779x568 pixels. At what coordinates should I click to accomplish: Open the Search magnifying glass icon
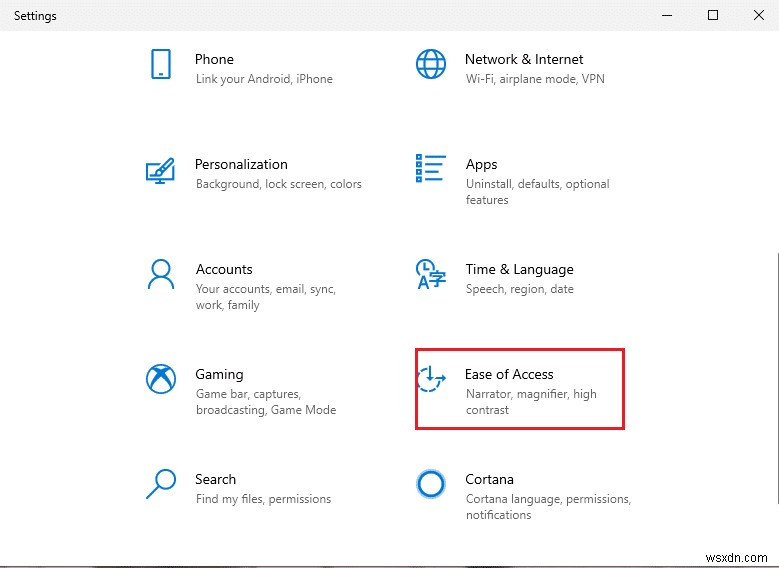click(160, 484)
